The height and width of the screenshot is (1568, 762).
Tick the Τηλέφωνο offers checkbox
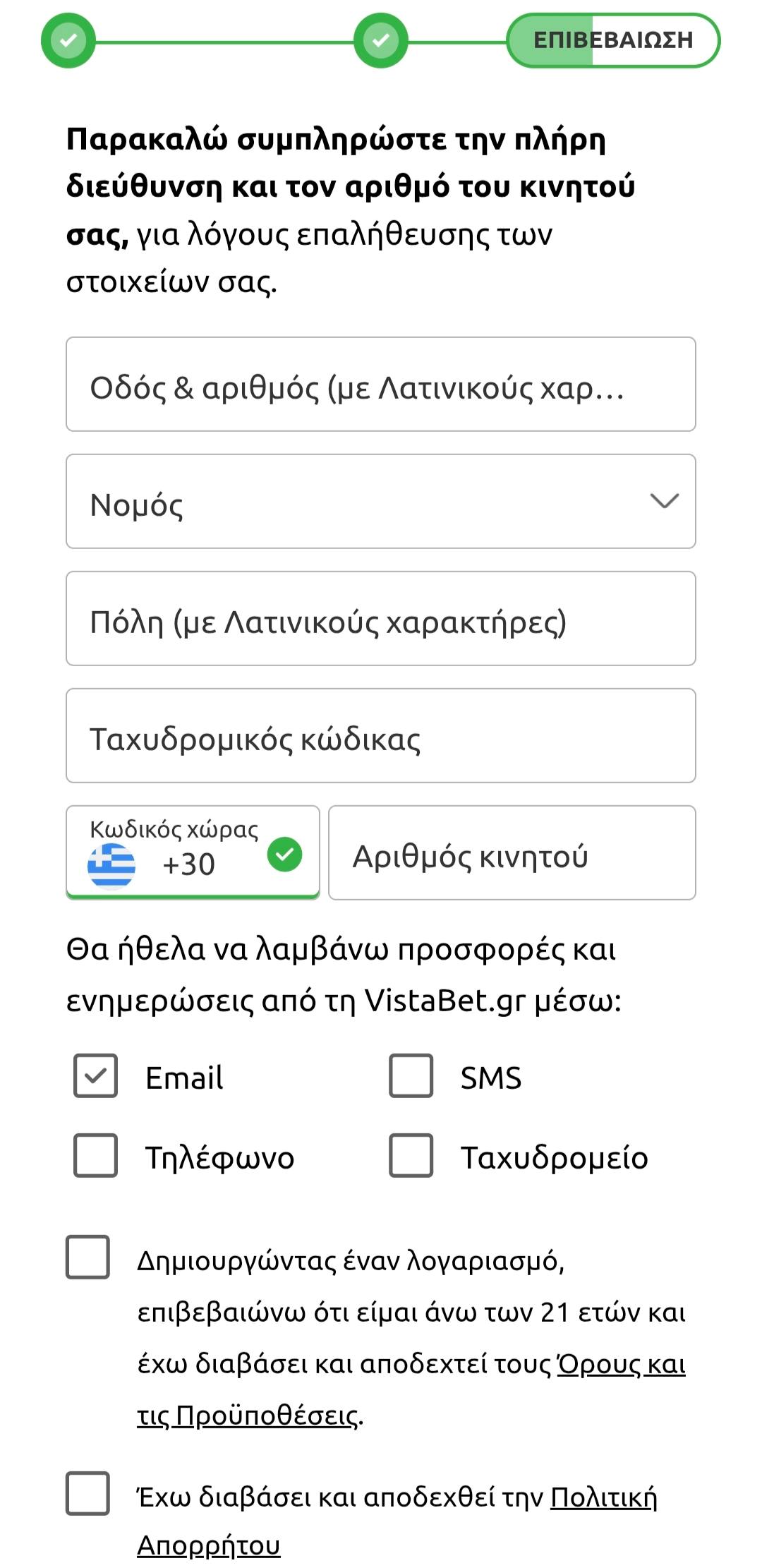[96, 1156]
